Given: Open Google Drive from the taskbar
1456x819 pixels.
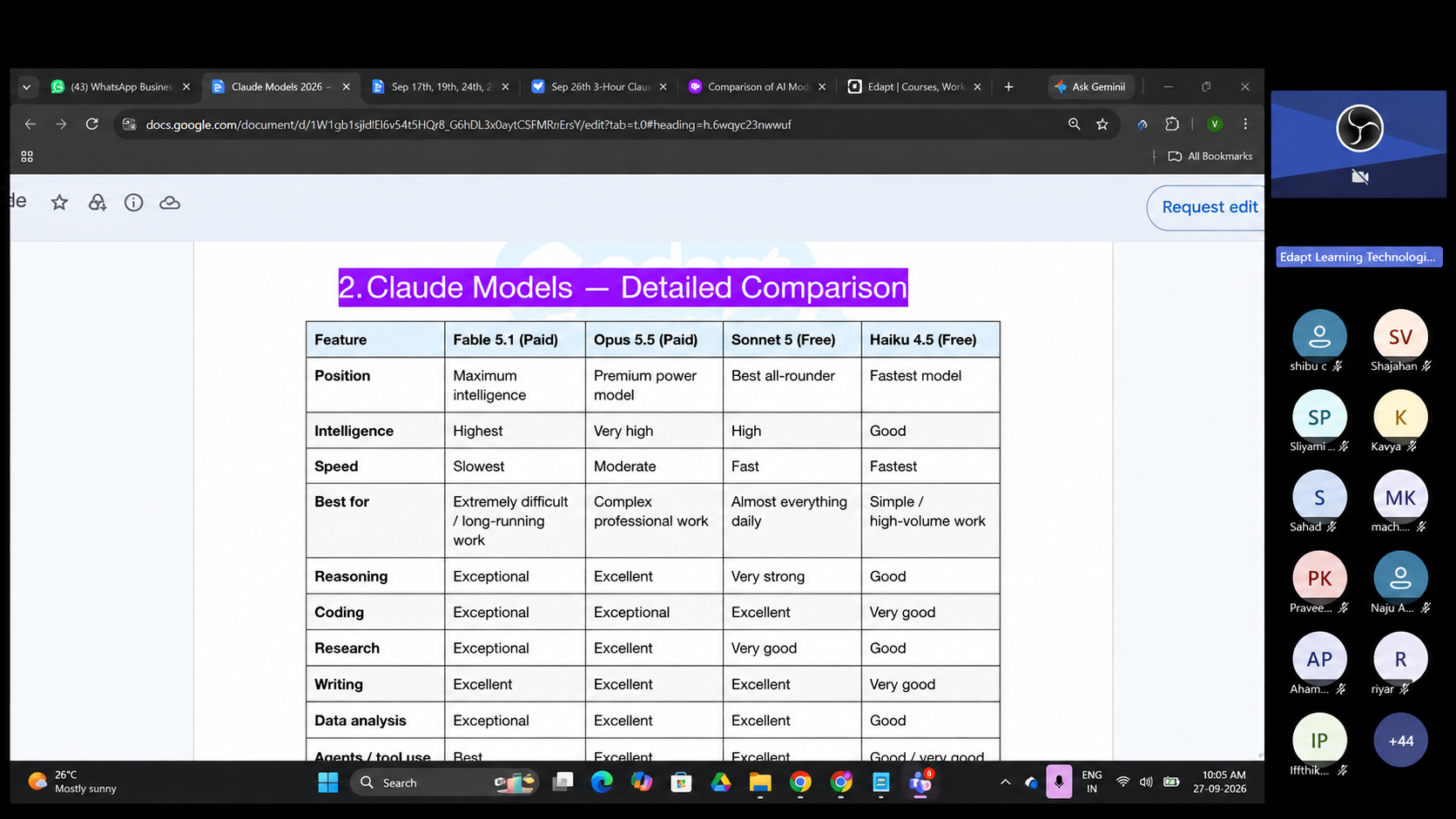Looking at the screenshot, I should [721, 782].
